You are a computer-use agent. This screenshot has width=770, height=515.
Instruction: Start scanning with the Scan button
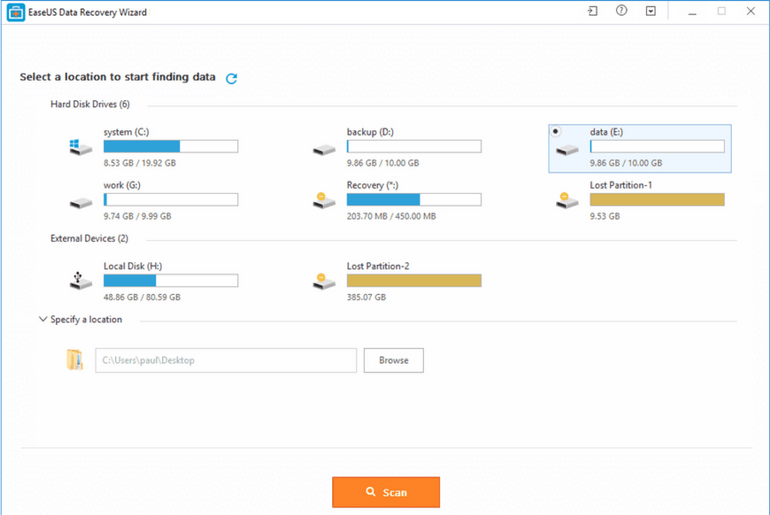click(386, 492)
